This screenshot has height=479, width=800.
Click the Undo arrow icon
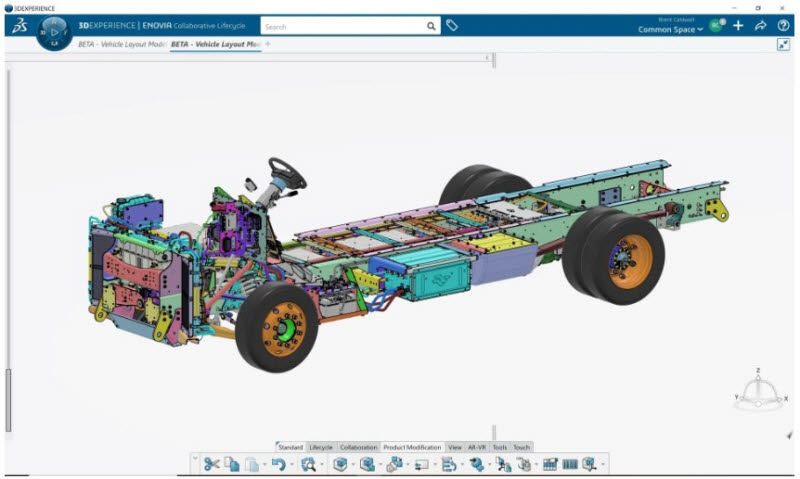coord(279,464)
